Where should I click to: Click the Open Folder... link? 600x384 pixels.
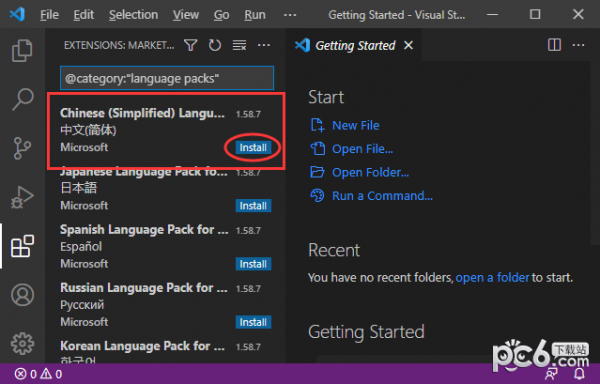pos(370,172)
